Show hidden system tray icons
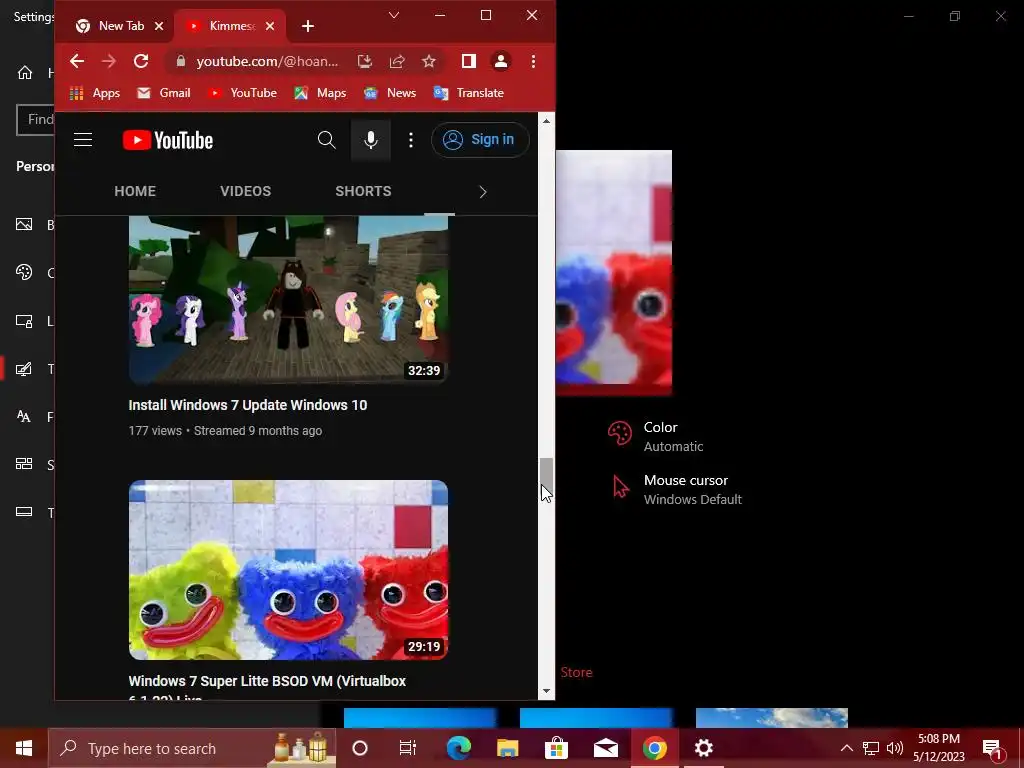 click(846, 748)
